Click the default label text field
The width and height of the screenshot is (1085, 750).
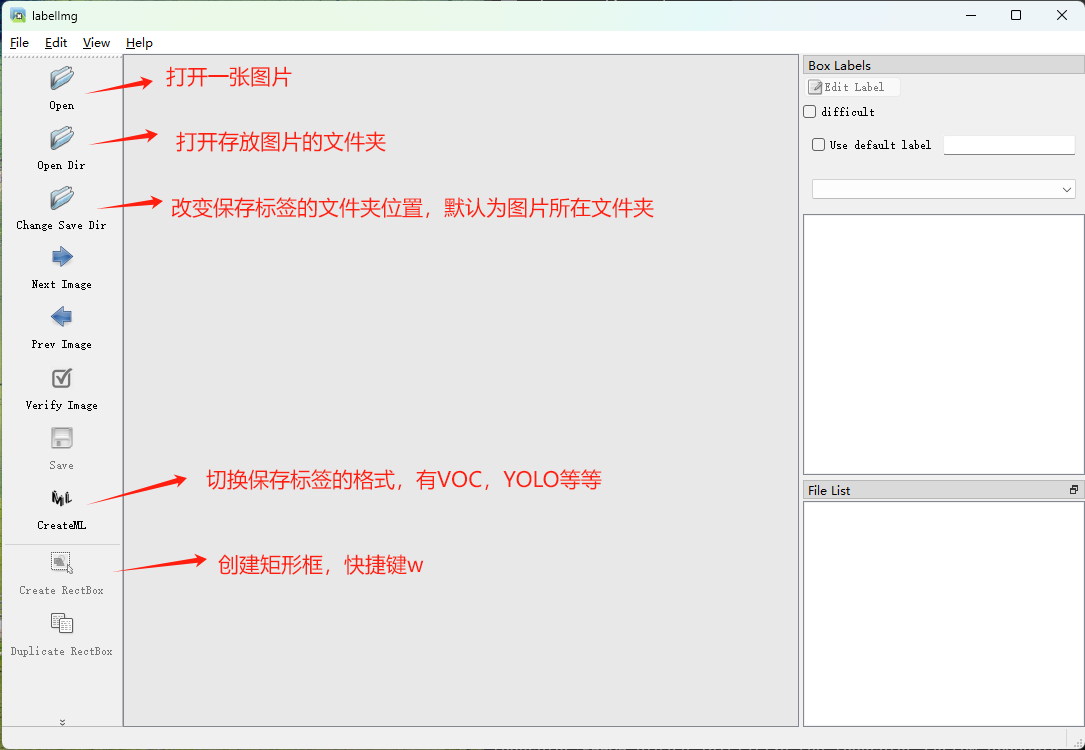[1008, 145]
